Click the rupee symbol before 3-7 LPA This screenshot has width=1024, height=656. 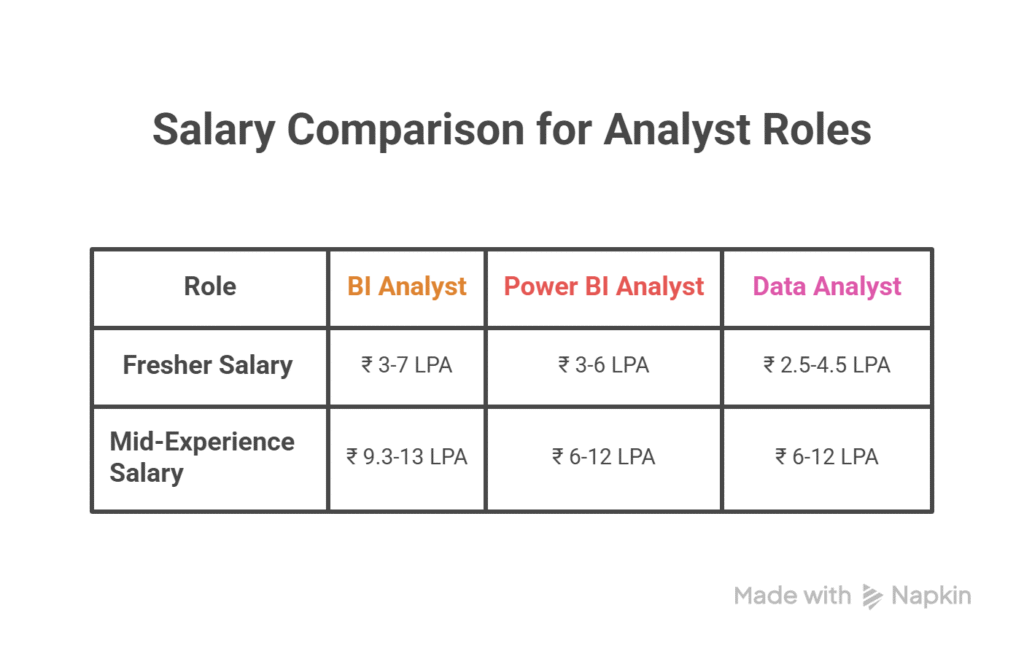pyautogui.click(x=367, y=366)
